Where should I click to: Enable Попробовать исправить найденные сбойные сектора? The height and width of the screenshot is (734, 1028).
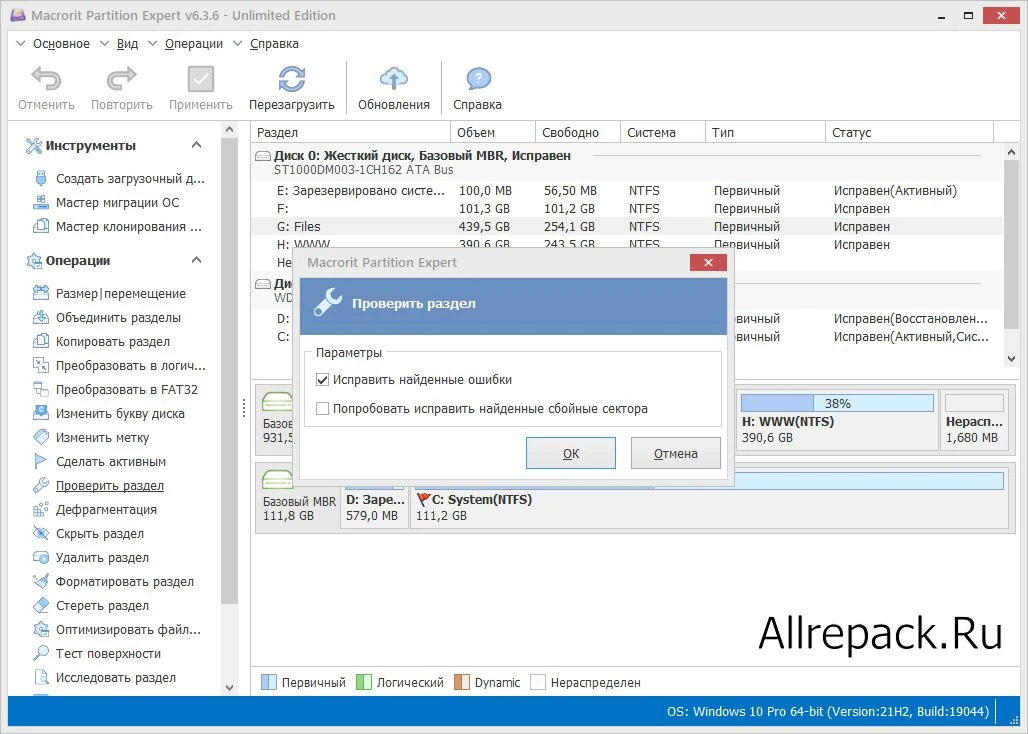coord(322,408)
